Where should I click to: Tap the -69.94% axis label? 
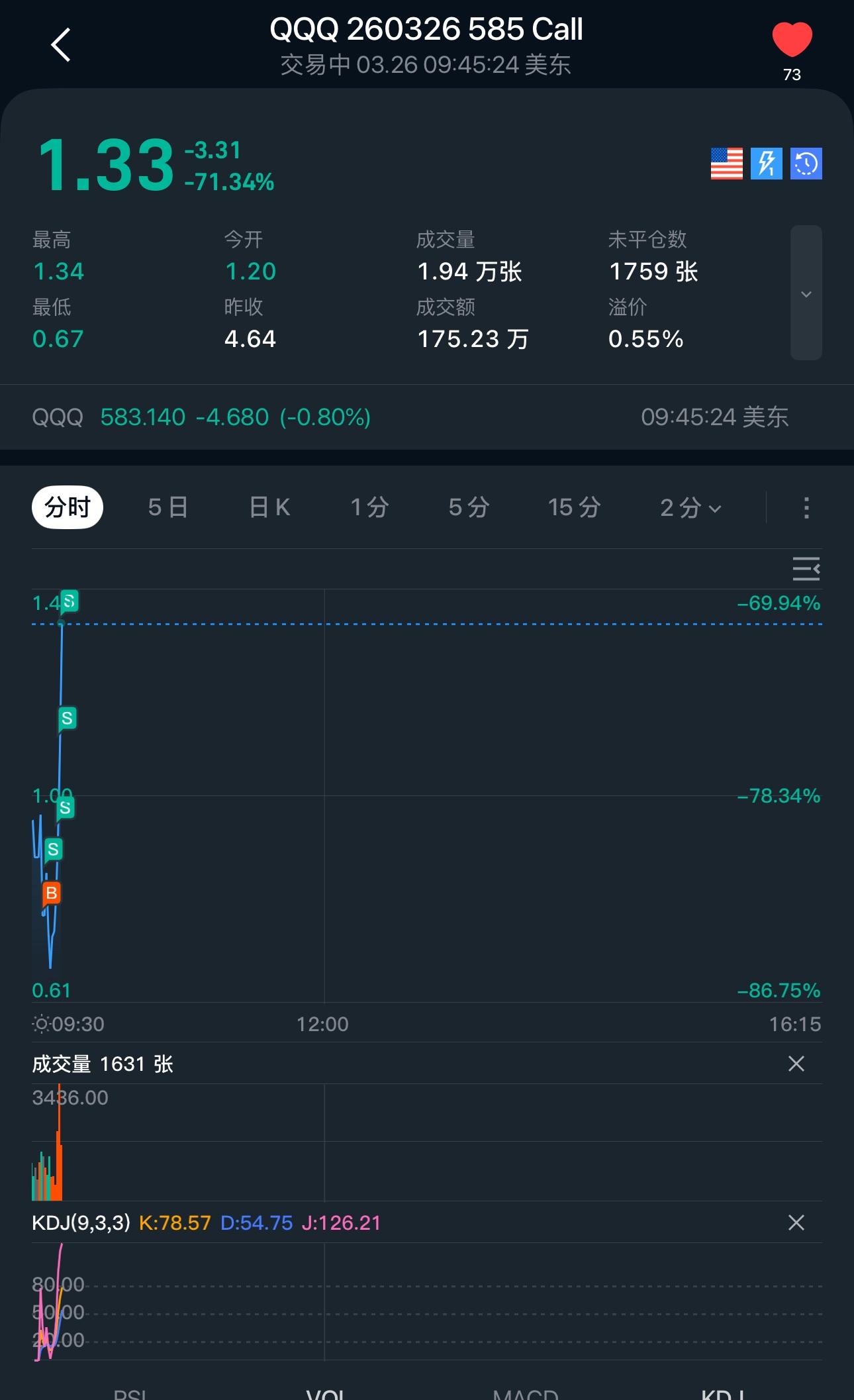[x=779, y=603]
